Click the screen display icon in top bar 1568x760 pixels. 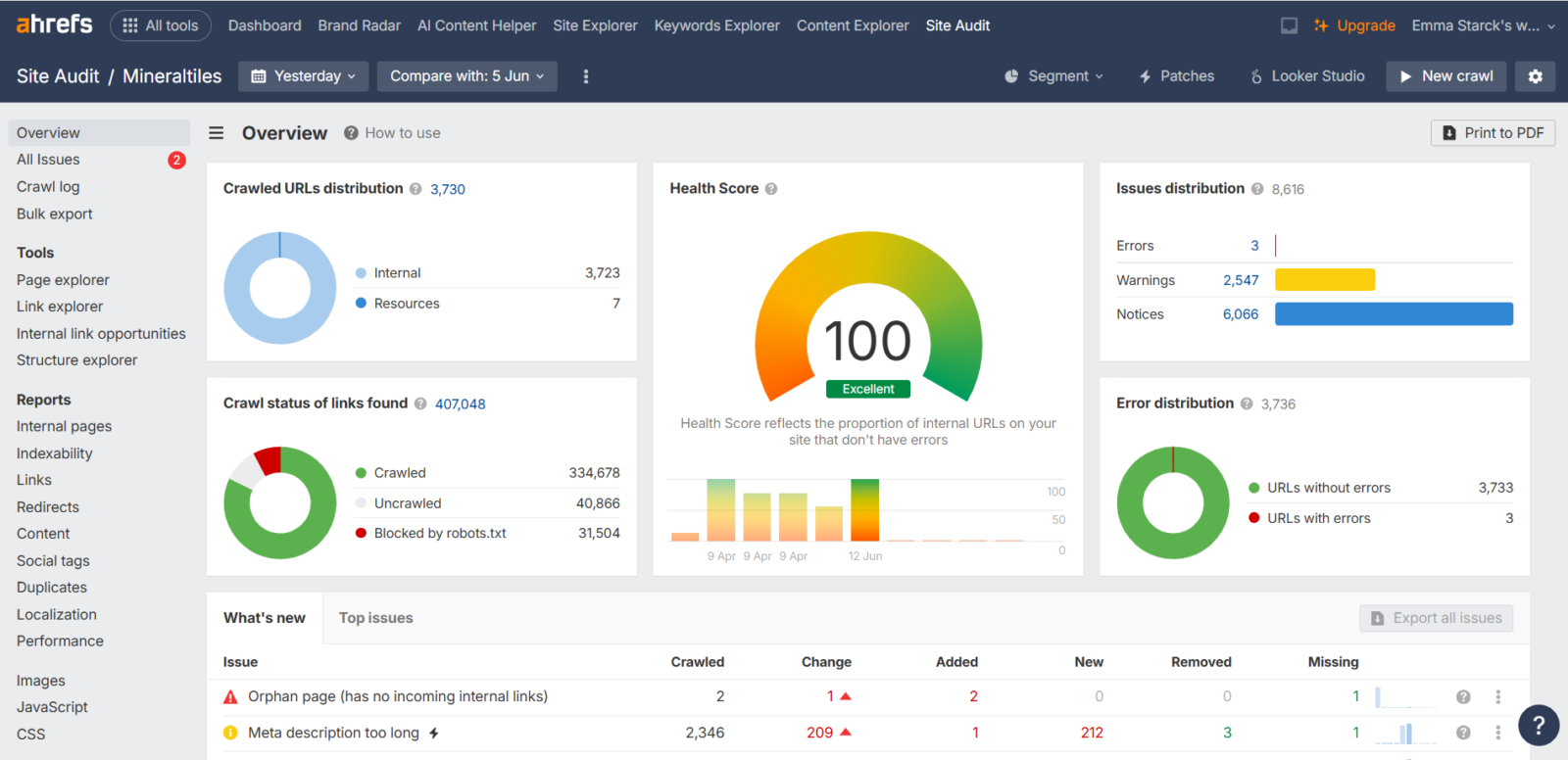(x=1290, y=25)
